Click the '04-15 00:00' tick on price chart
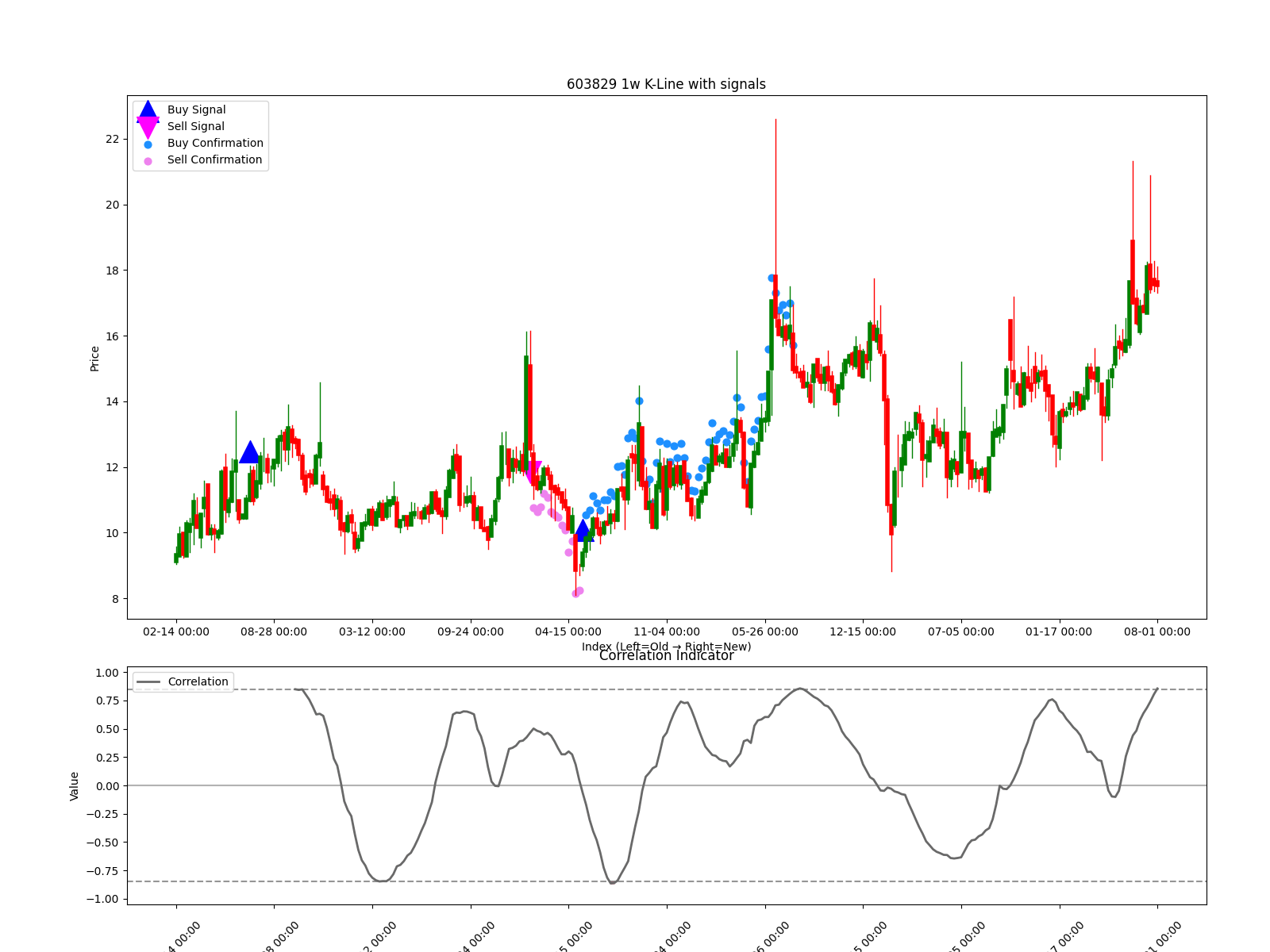Screen dimensions: 1270x952 tap(568, 631)
